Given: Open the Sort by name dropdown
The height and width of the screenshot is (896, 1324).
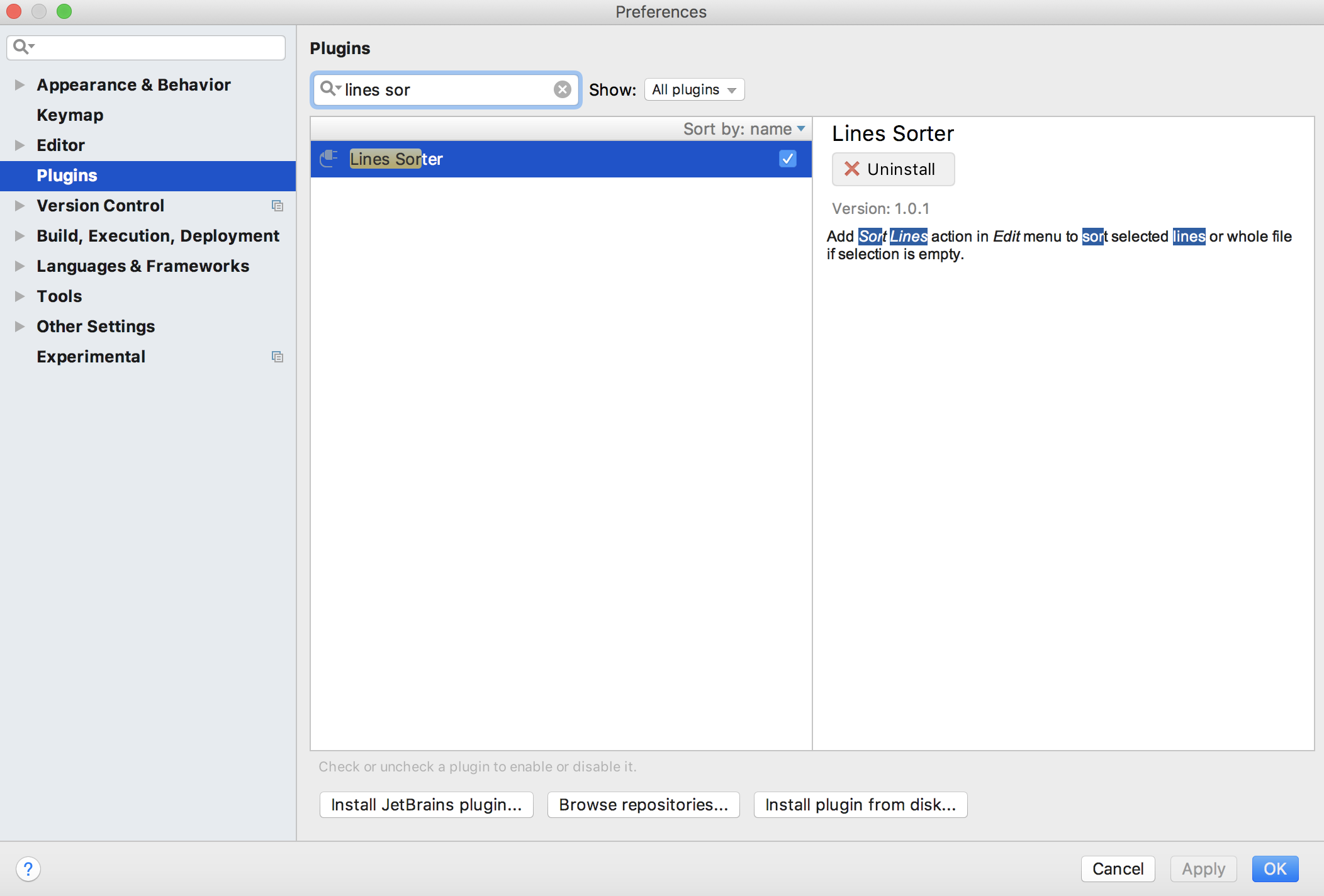Looking at the screenshot, I should click(744, 129).
